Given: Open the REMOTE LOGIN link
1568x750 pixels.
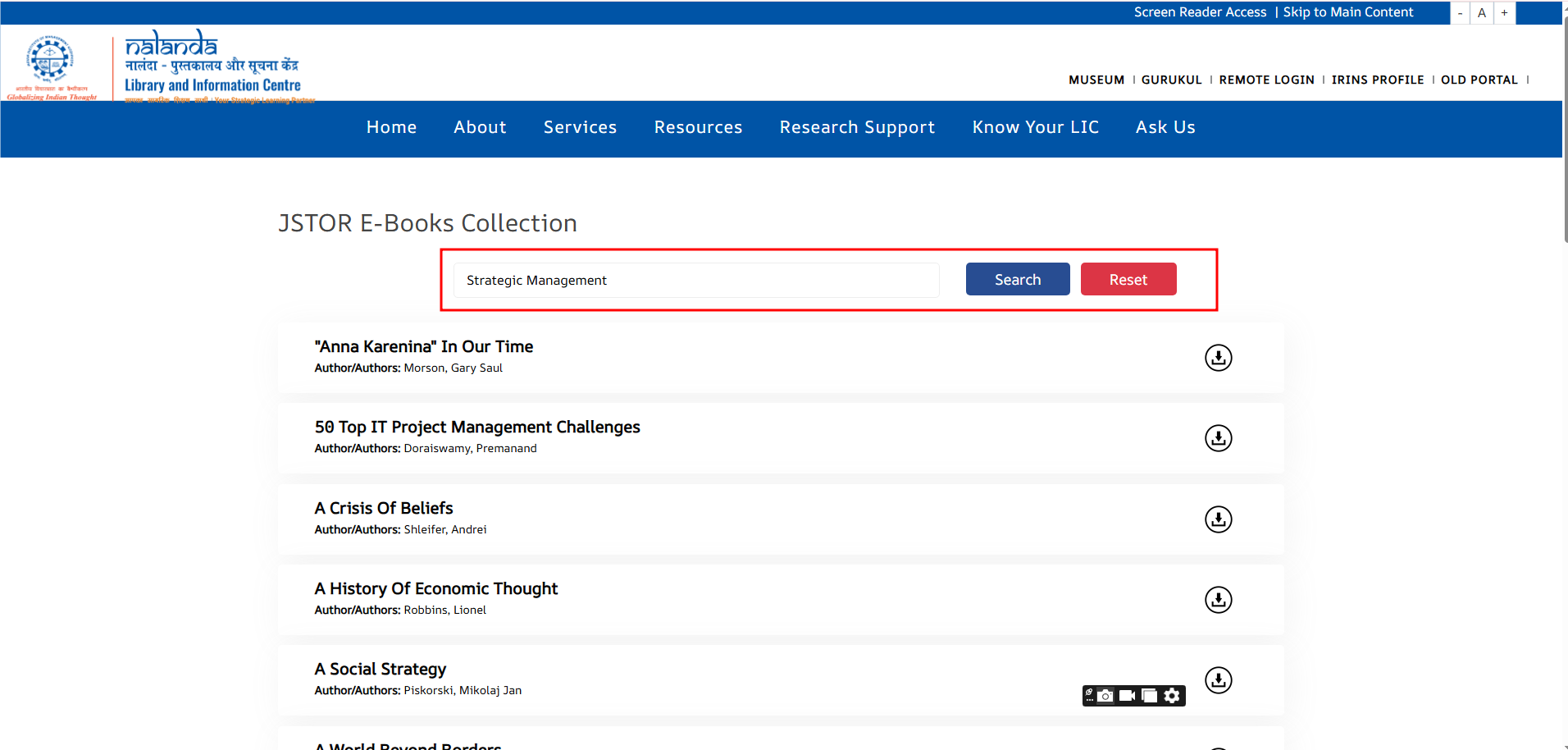Looking at the screenshot, I should 1266,80.
